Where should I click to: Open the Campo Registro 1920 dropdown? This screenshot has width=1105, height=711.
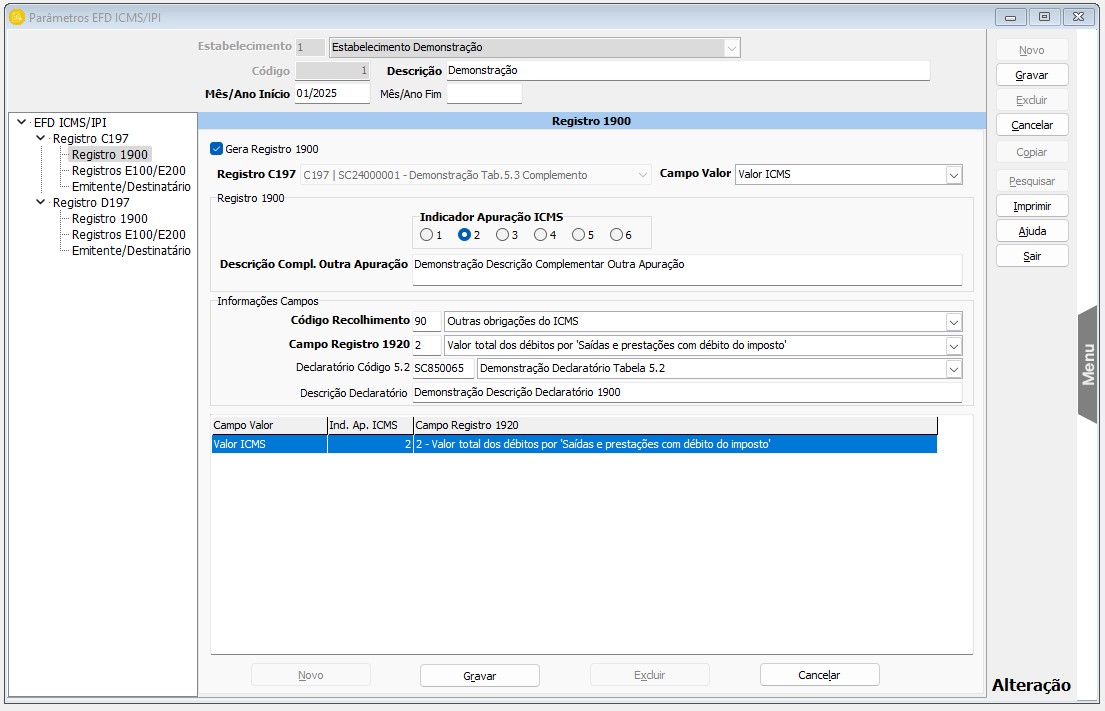[x=952, y=345]
